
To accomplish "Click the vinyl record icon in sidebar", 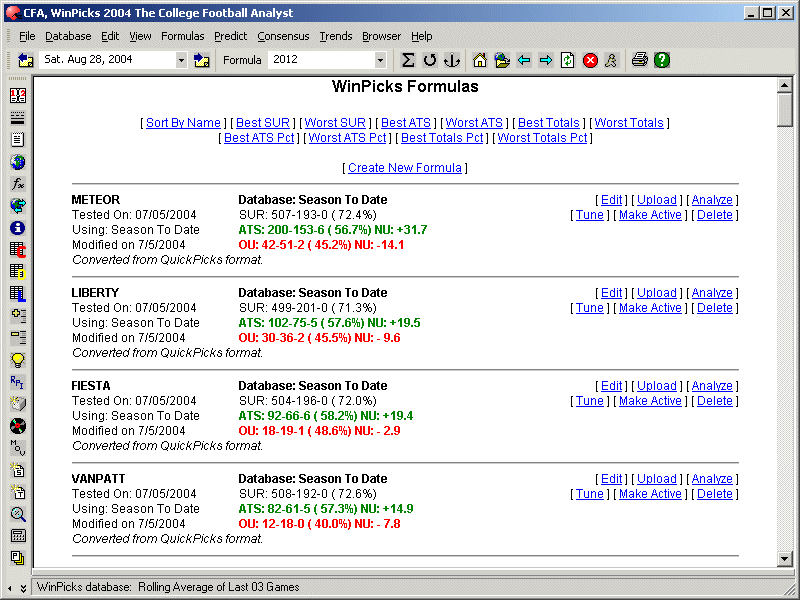I will point(18,426).
